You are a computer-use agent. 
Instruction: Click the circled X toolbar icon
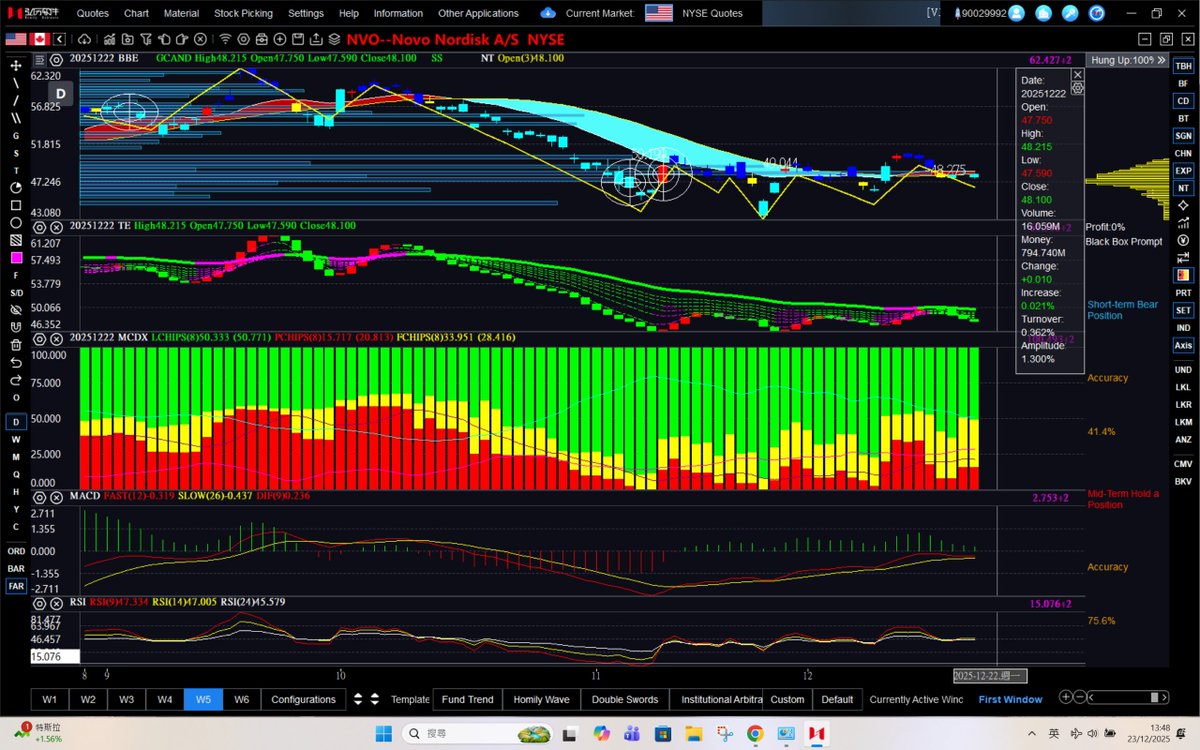[x=202, y=39]
